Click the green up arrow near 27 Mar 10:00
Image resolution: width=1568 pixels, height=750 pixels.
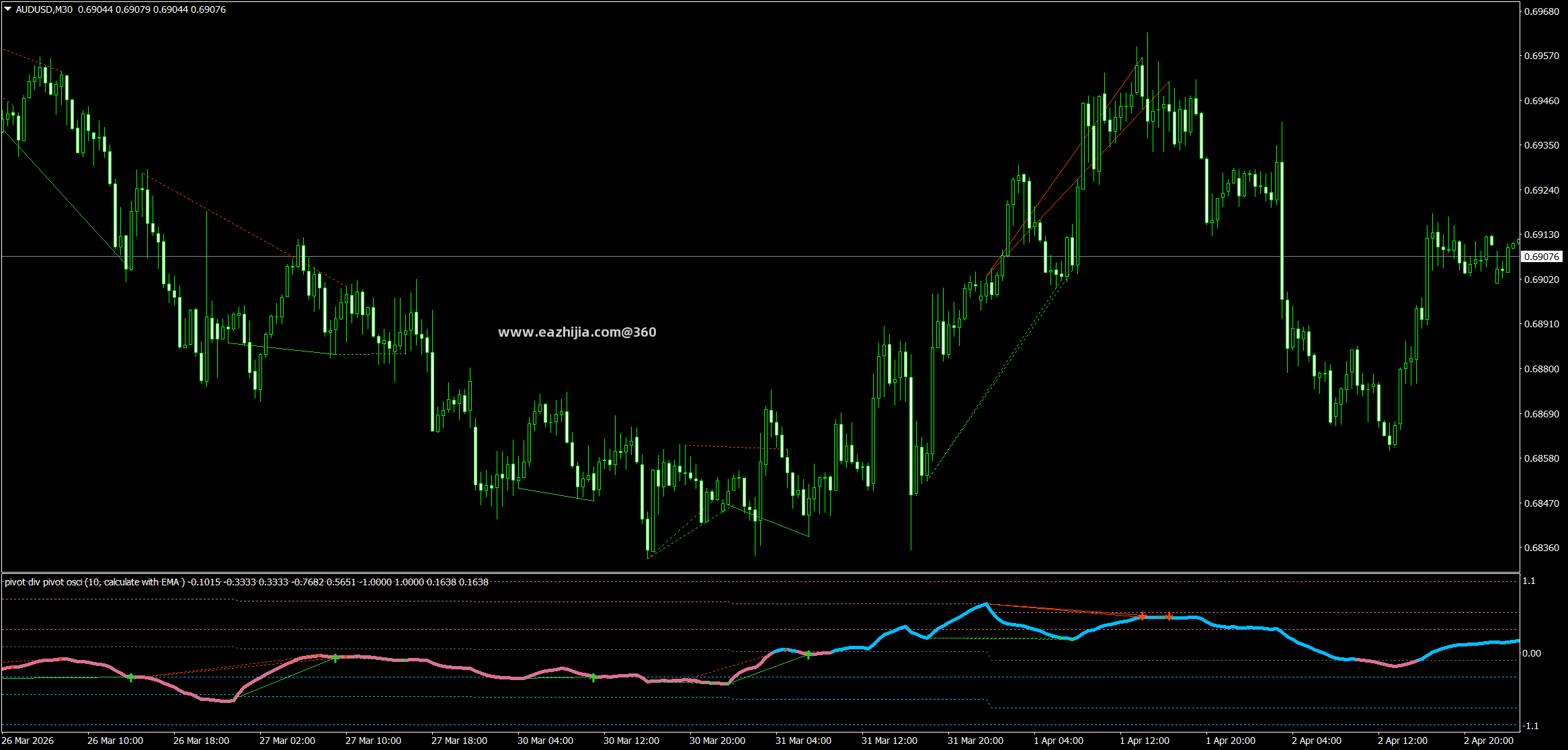click(335, 658)
